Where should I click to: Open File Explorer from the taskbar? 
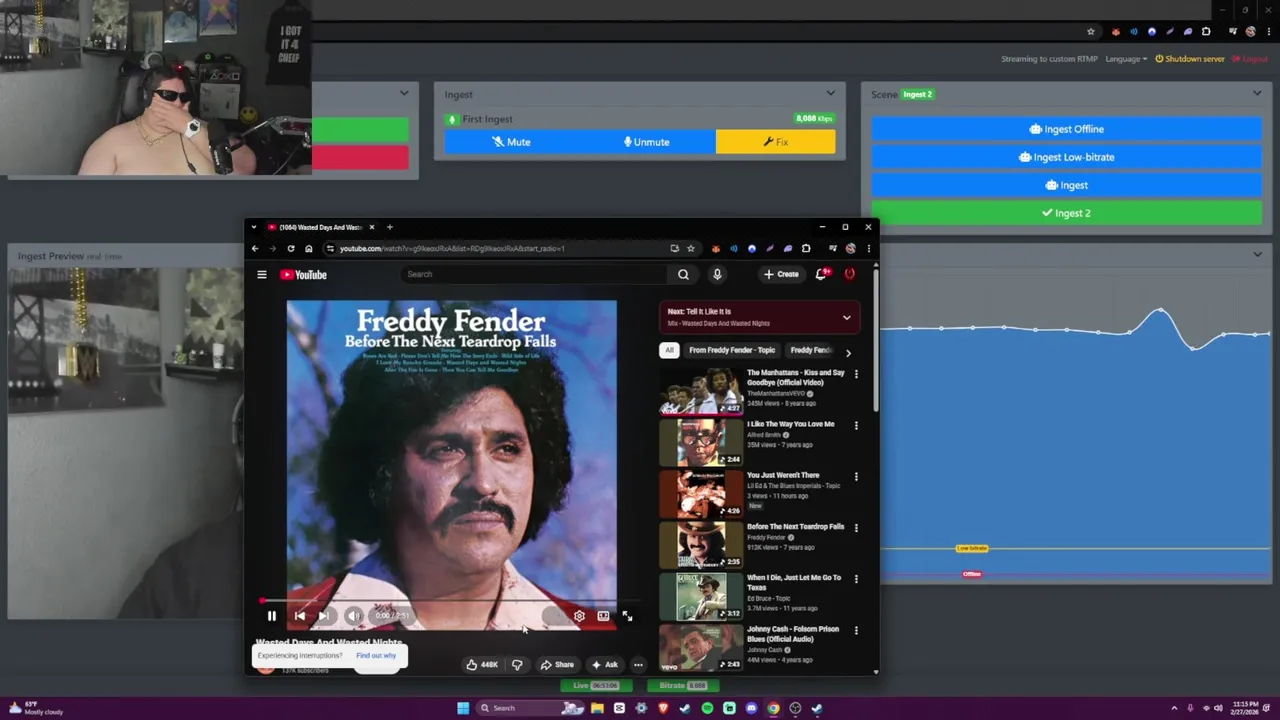(597, 708)
